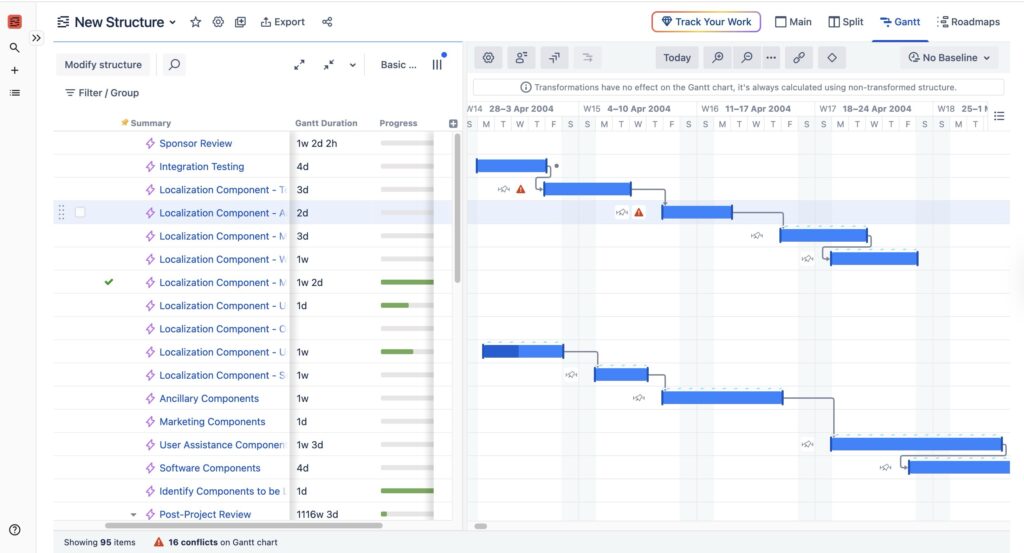Image resolution: width=1024 pixels, height=553 pixels.
Task: Zoom in on the Gantt timeline
Action: click(x=717, y=57)
